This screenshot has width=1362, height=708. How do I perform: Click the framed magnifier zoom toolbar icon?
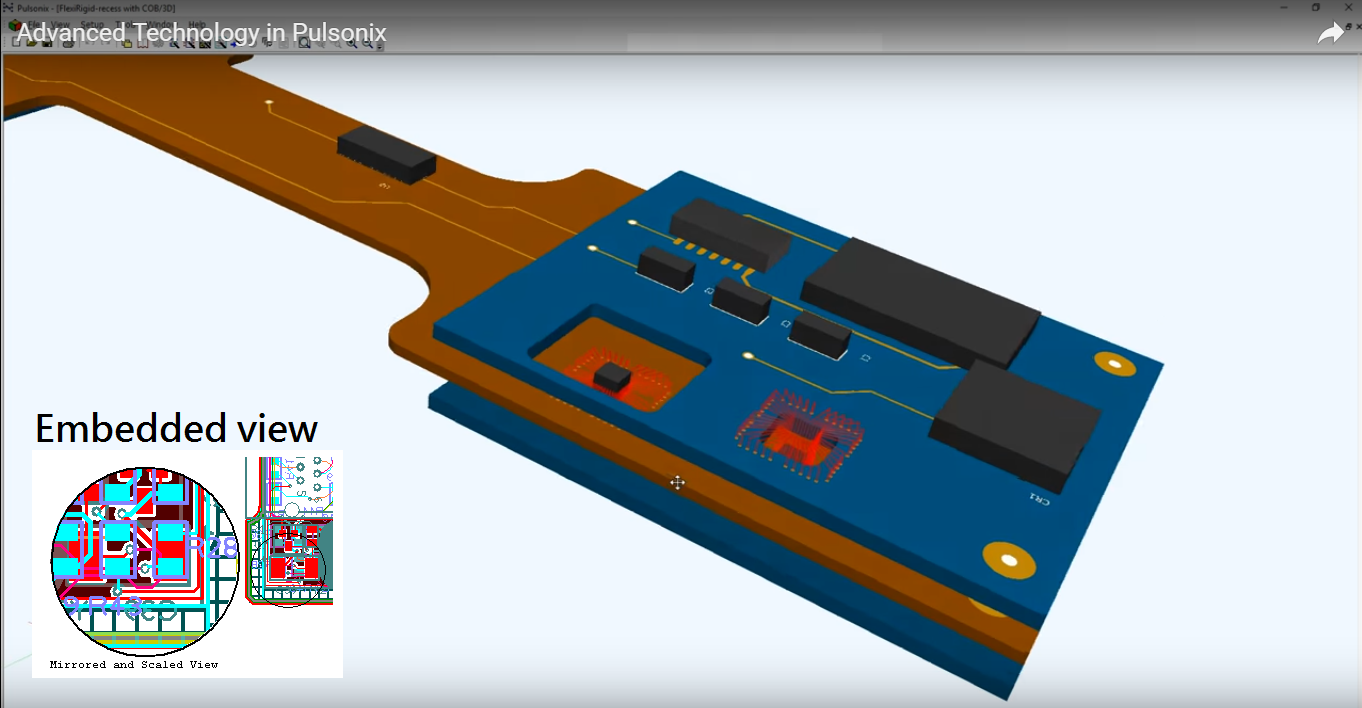coord(305,43)
